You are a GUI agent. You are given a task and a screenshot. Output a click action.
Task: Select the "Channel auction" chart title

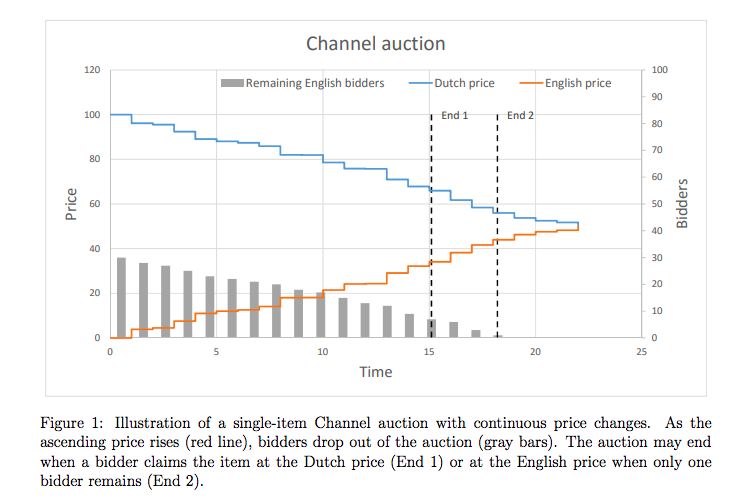pyautogui.click(x=375, y=43)
